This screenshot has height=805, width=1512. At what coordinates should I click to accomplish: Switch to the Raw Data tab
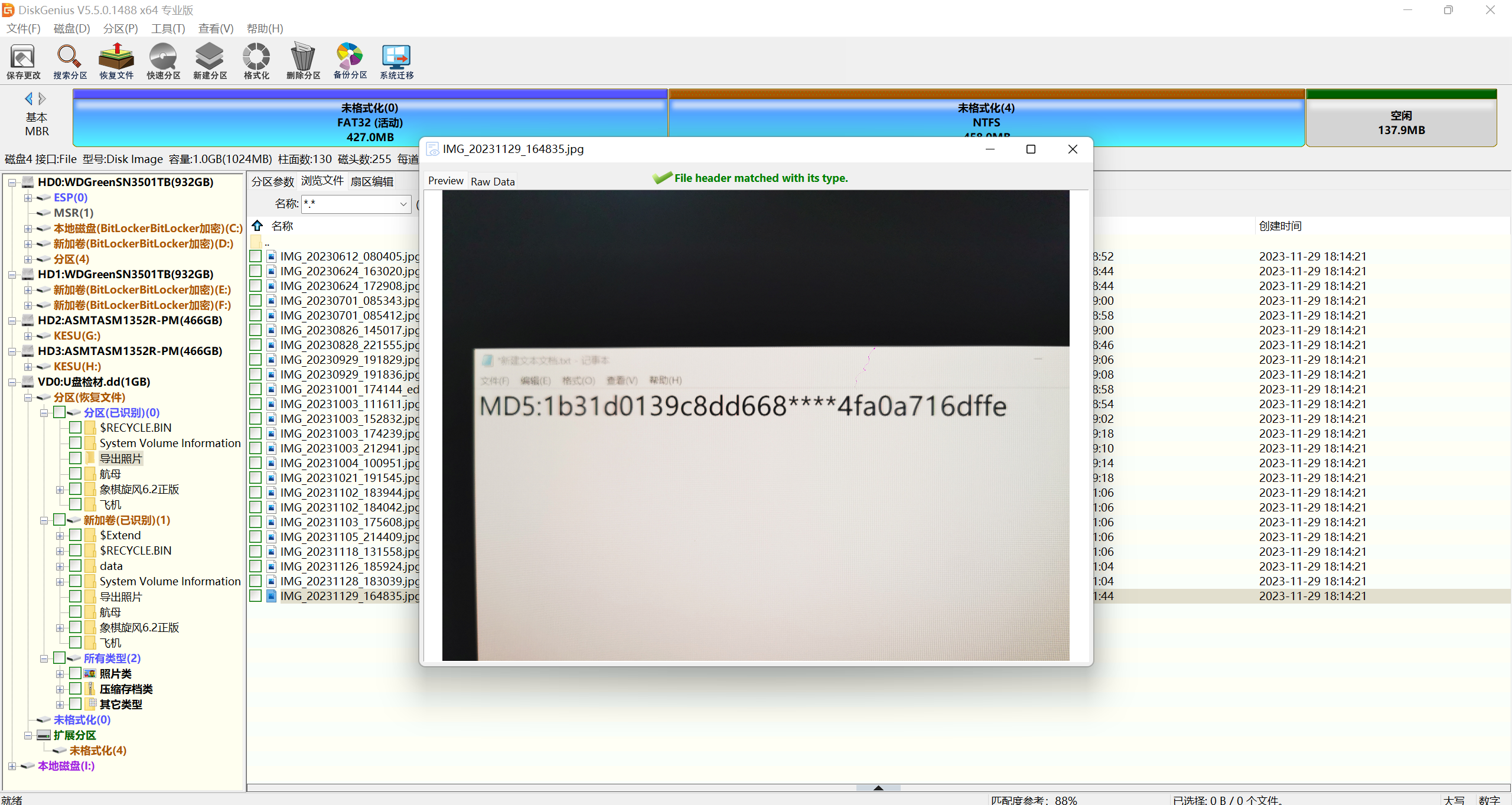[493, 181]
